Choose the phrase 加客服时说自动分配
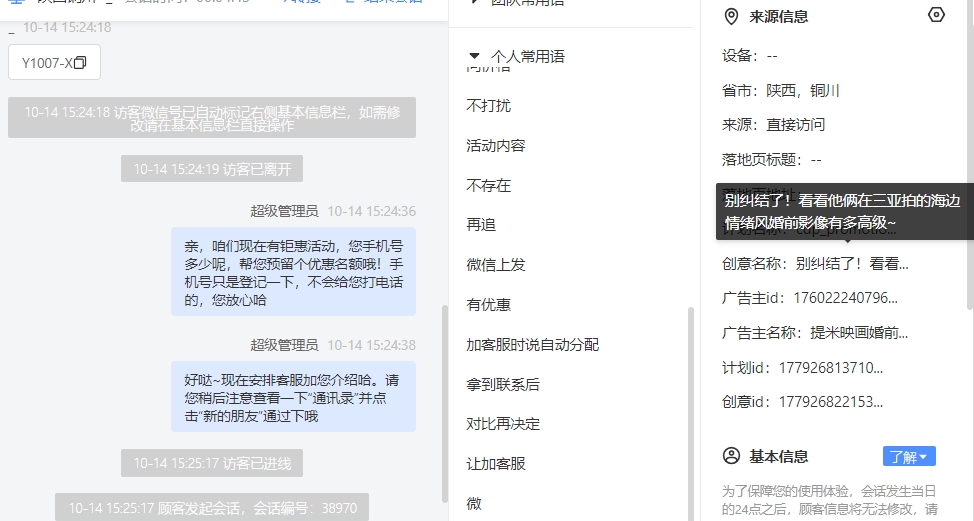Image resolution: width=974 pixels, height=521 pixels. click(x=532, y=345)
